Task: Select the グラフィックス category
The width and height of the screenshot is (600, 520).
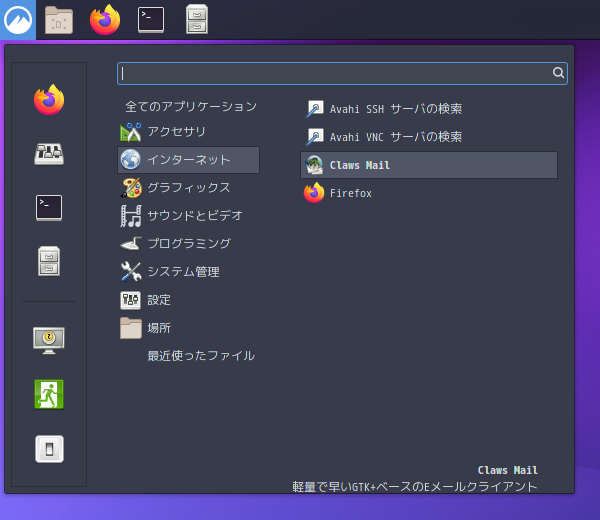Action: click(188, 188)
